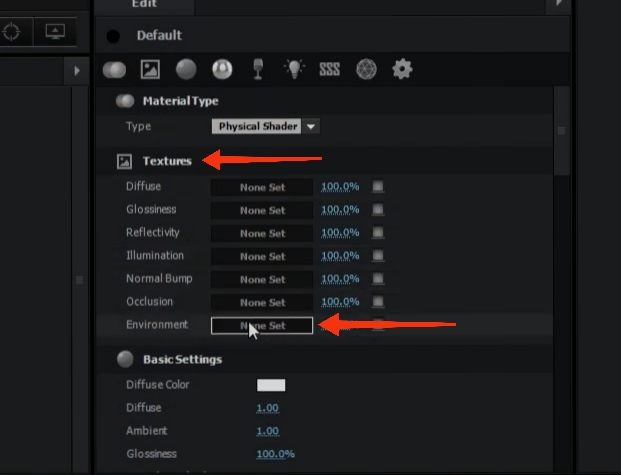
Task: Click the gear settings icon
Action: pyautogui.click(x=402, y=70)
